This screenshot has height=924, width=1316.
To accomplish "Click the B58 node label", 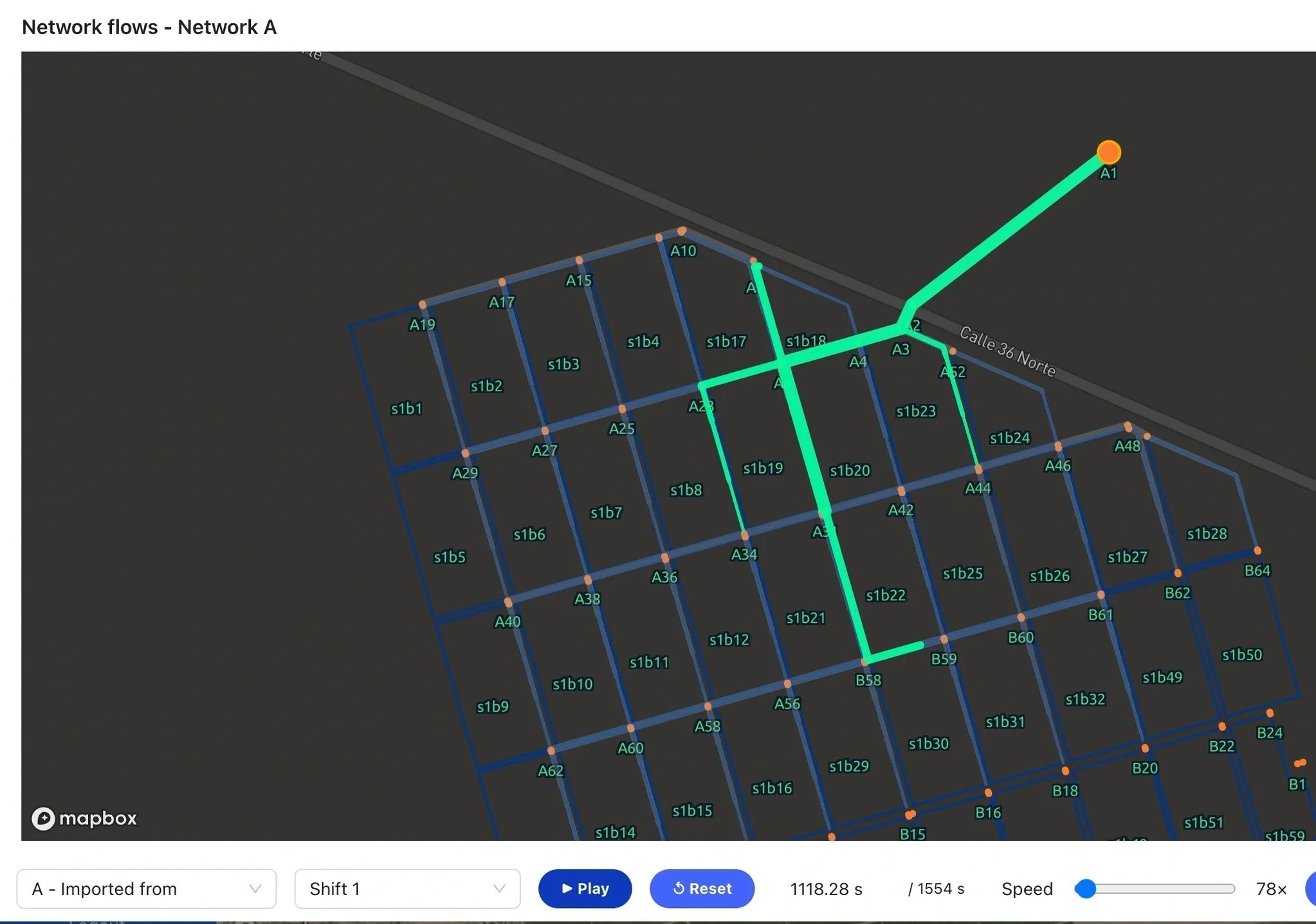I will [x=868, y=680].
